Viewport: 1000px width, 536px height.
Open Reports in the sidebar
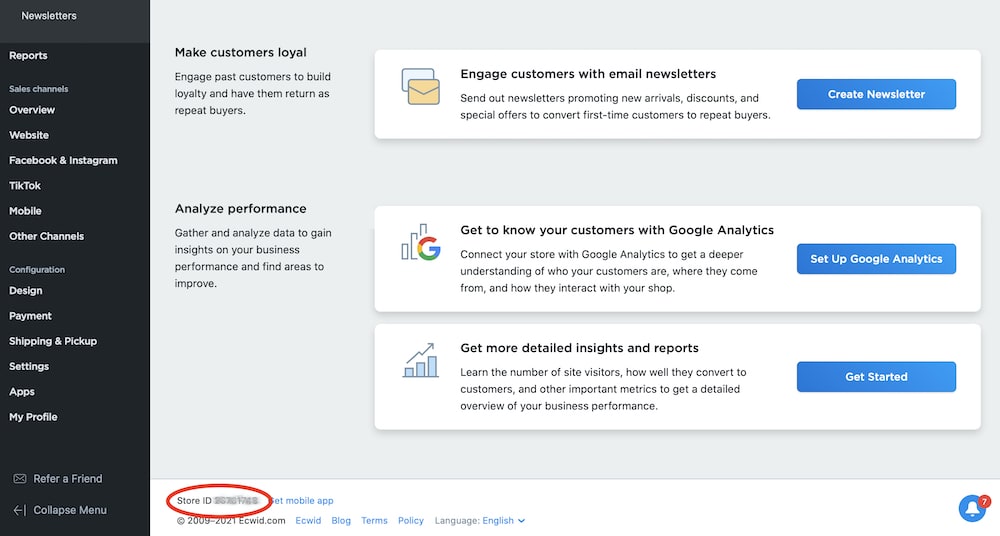(28, 56)
